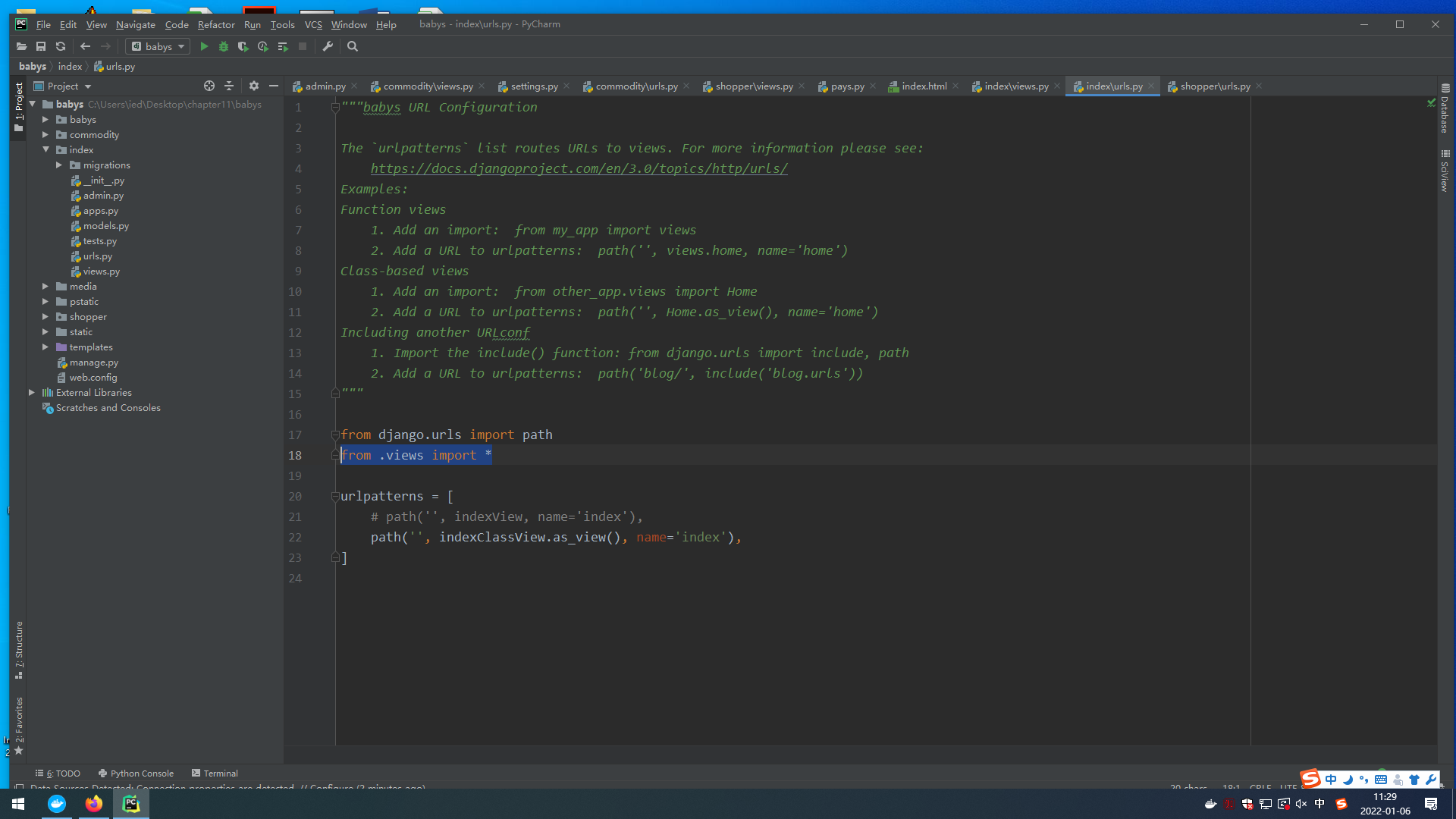This screenshot has height=819, width=1456.
Task: Navigate back with the left arrow icon
Action: [85, 46]
